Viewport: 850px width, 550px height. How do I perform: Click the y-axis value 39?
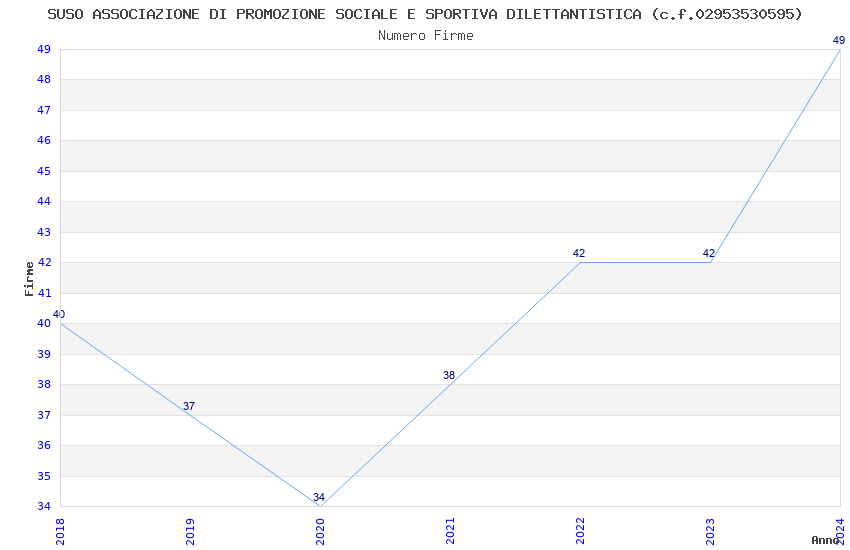pyautogui.click(x=44, y=354)
